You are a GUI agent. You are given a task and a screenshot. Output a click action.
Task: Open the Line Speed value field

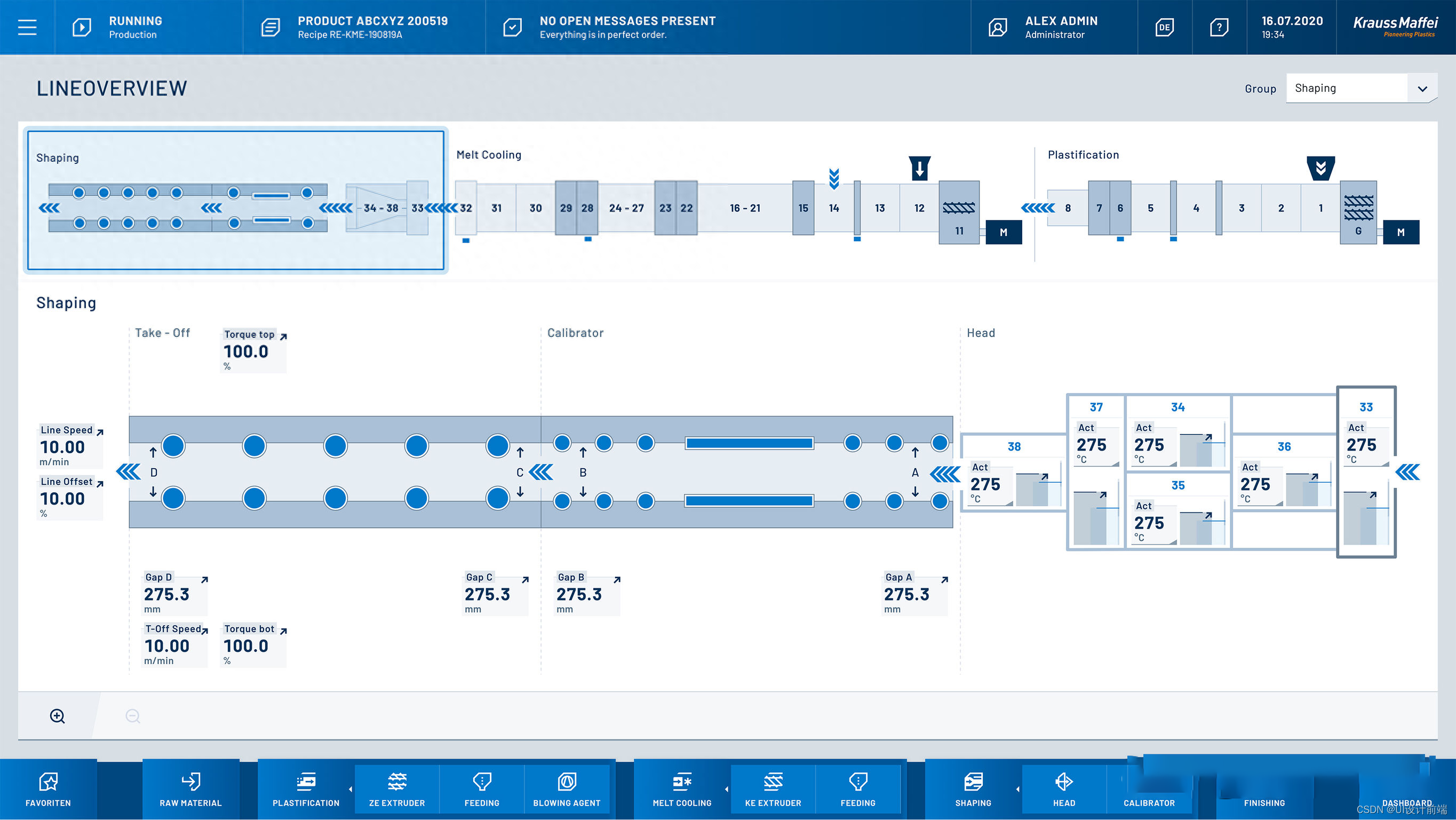tap(63, 447)
